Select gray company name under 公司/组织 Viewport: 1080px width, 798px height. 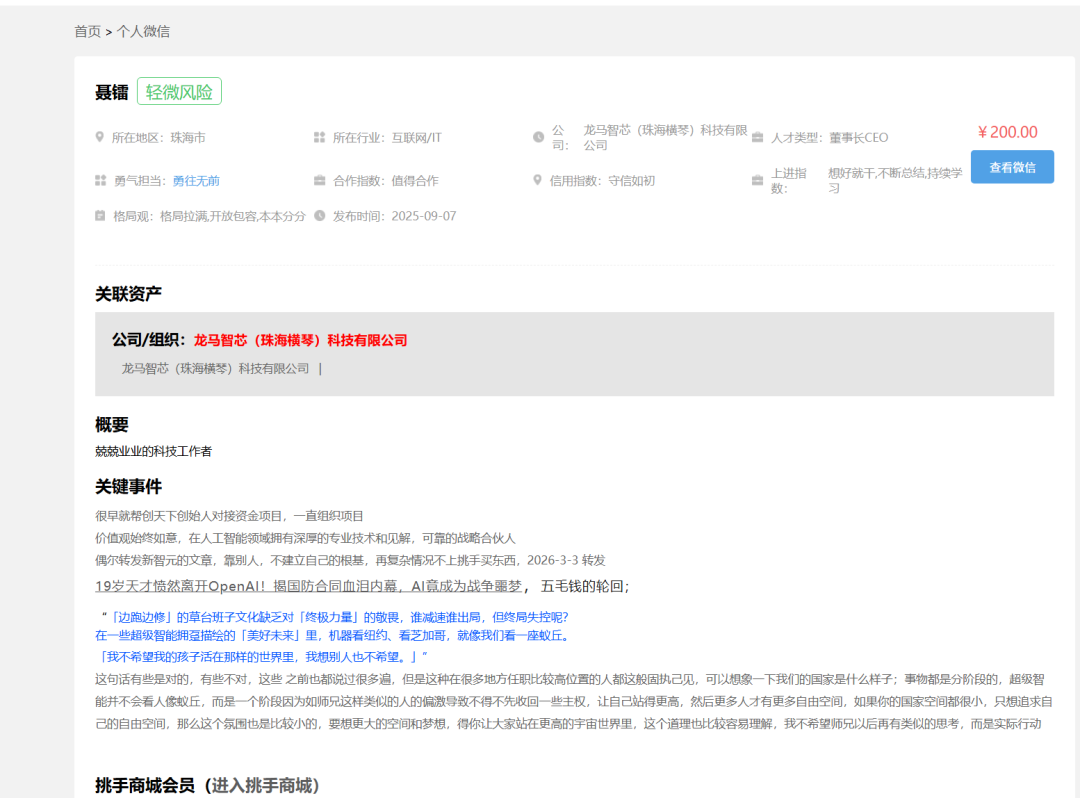[x=216, y=369]
